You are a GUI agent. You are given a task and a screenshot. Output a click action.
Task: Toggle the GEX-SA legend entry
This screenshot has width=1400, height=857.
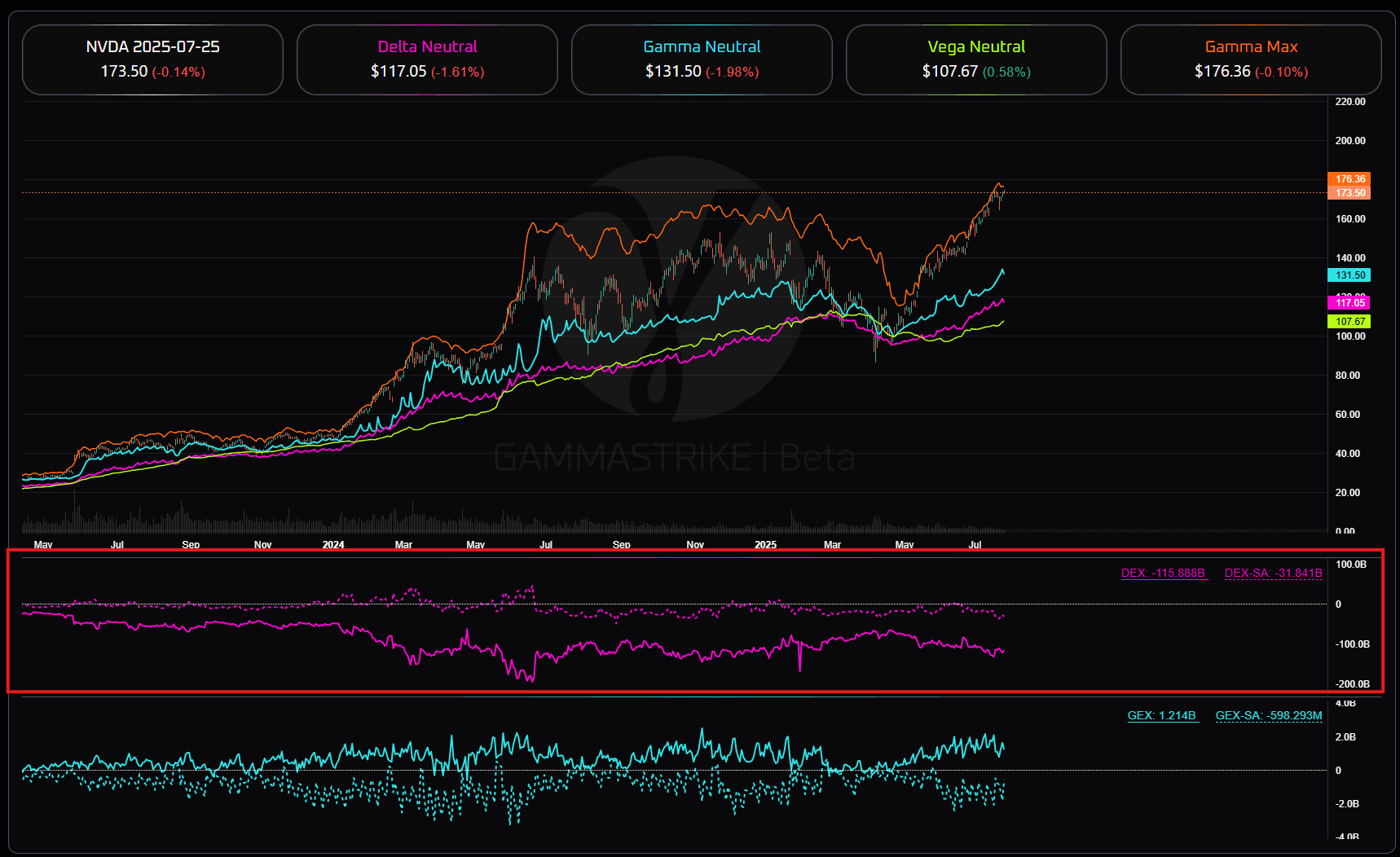click(x=1268, y=715)
